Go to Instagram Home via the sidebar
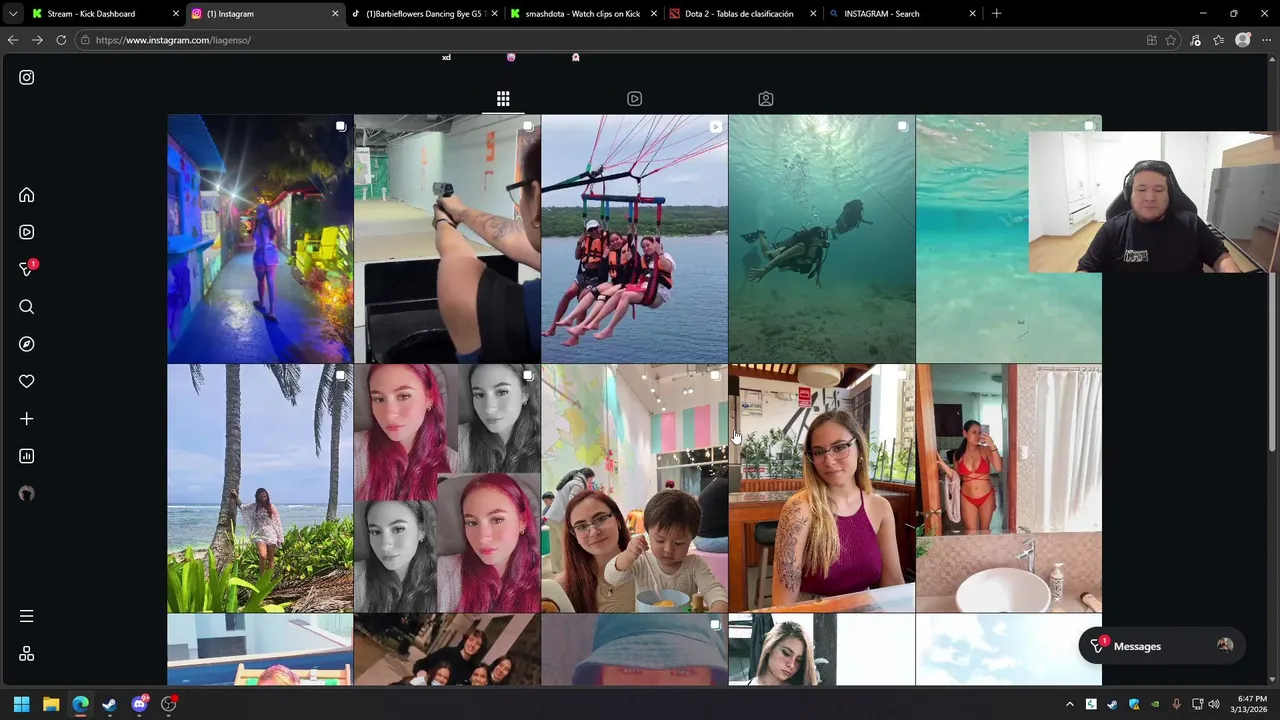1280x720 pixels. [27, 195]
